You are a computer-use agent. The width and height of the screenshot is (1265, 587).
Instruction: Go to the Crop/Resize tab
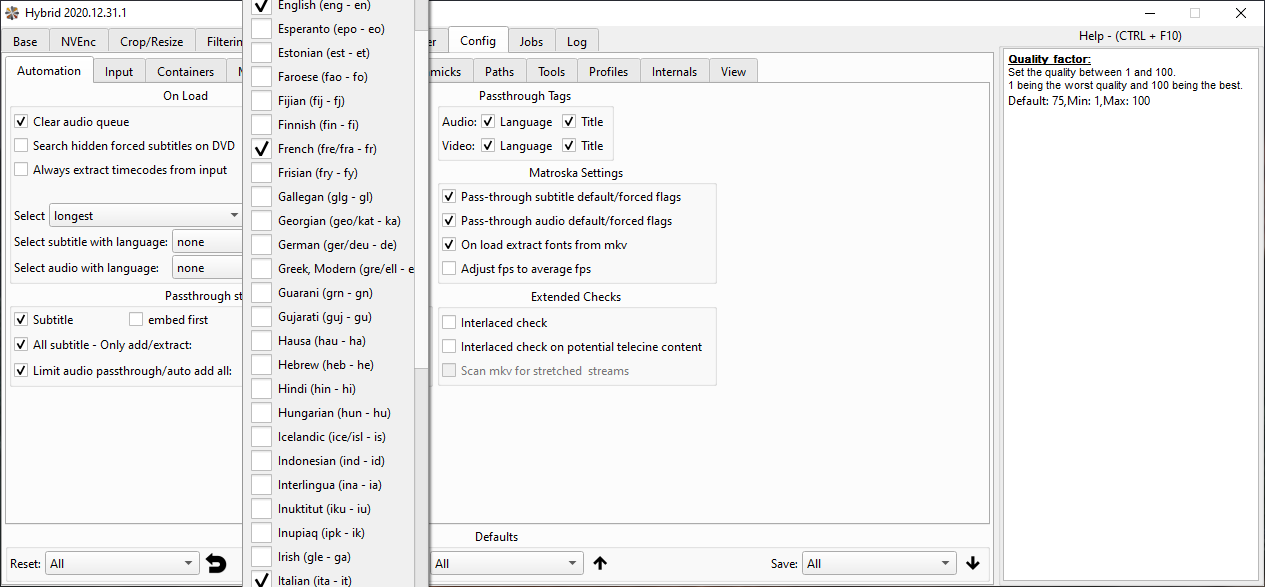coord(151,42)
